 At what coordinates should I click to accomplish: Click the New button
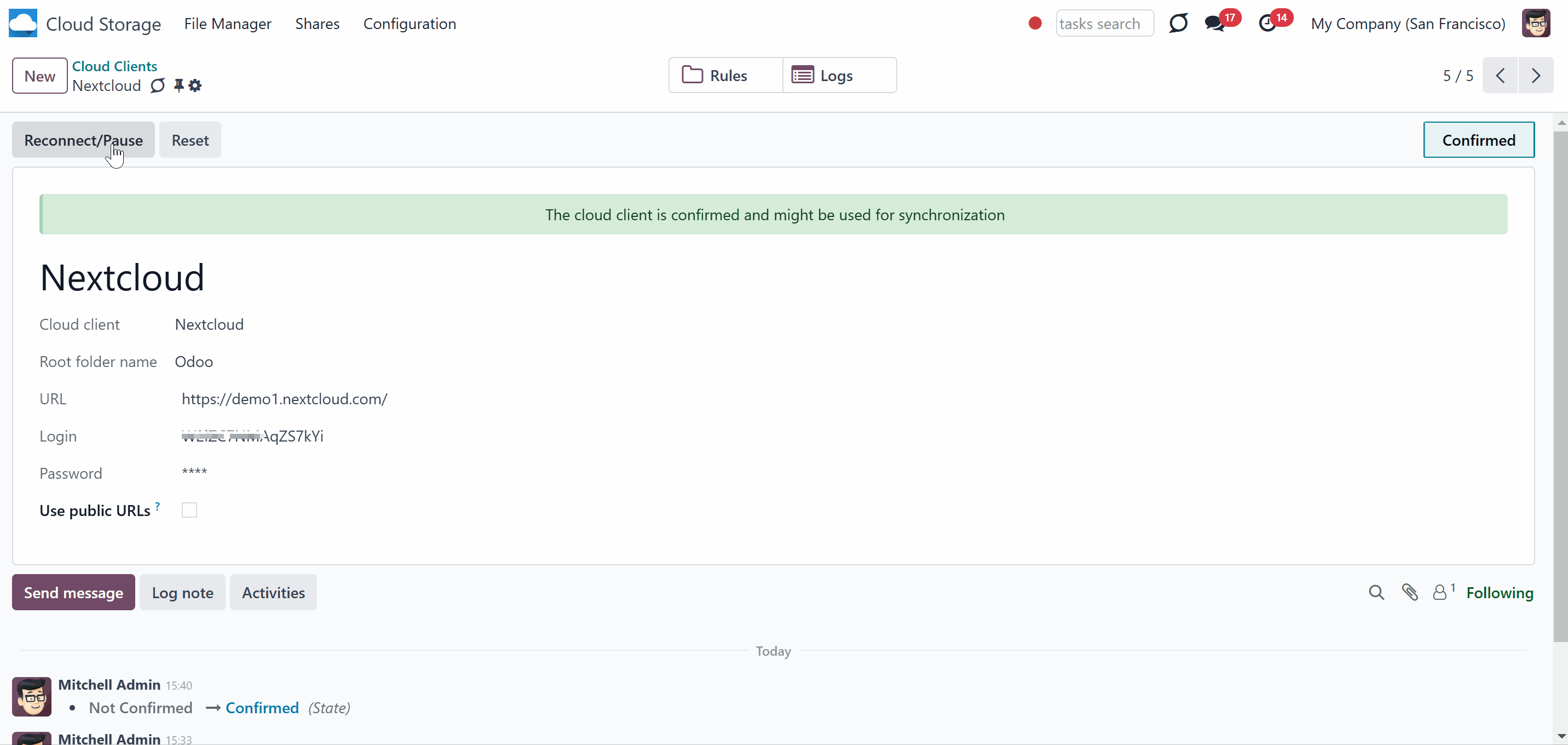[39, 76]
